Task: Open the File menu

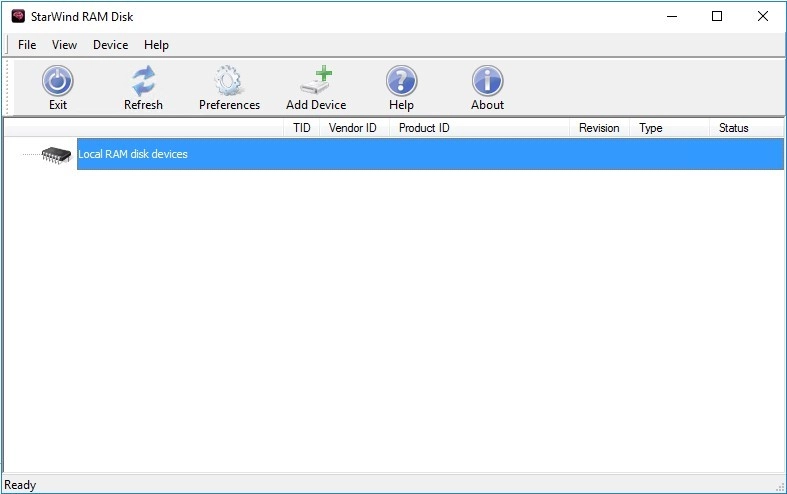Action: (x=27, y=45)
